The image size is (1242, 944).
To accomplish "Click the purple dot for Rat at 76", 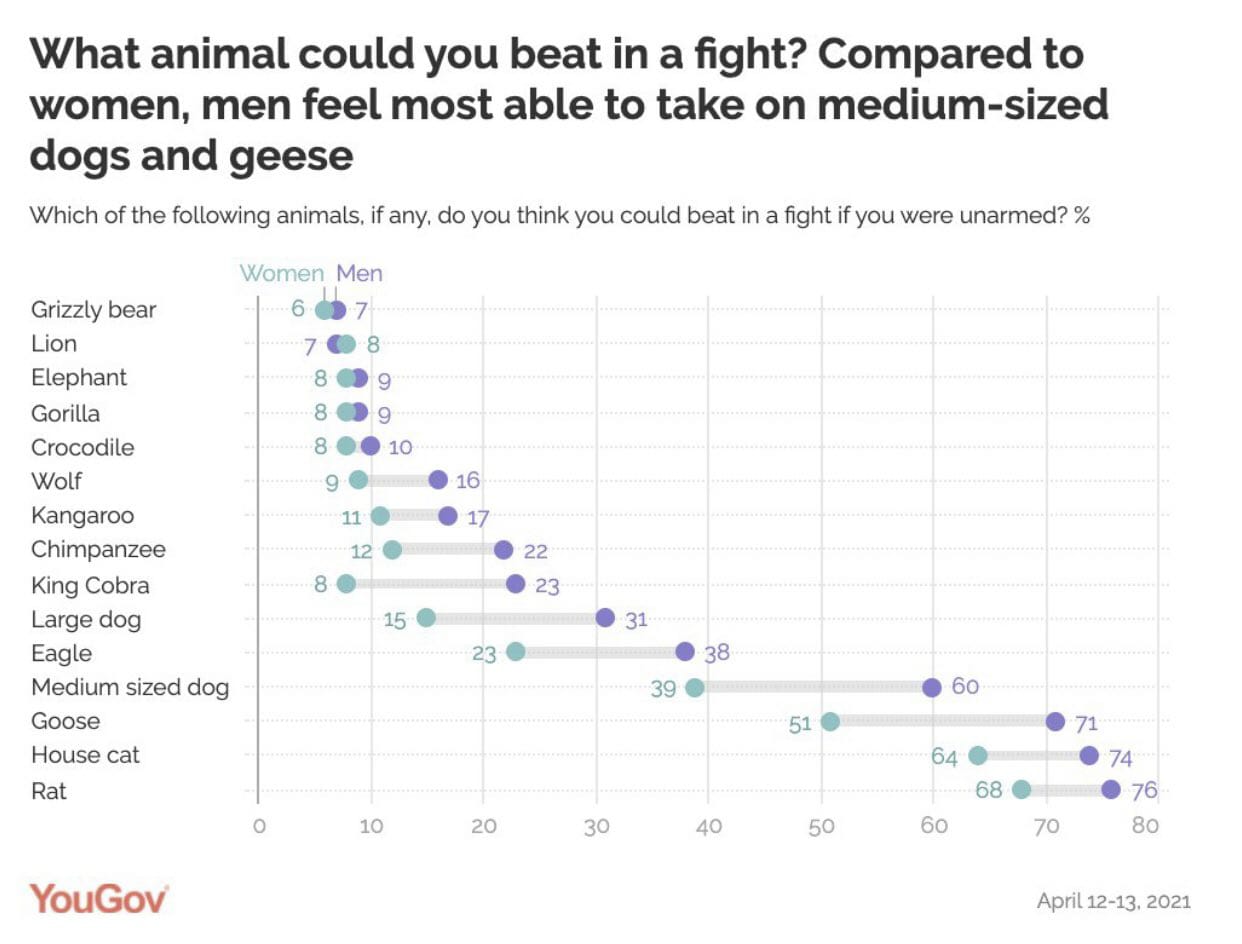I will pos(1111,790).
